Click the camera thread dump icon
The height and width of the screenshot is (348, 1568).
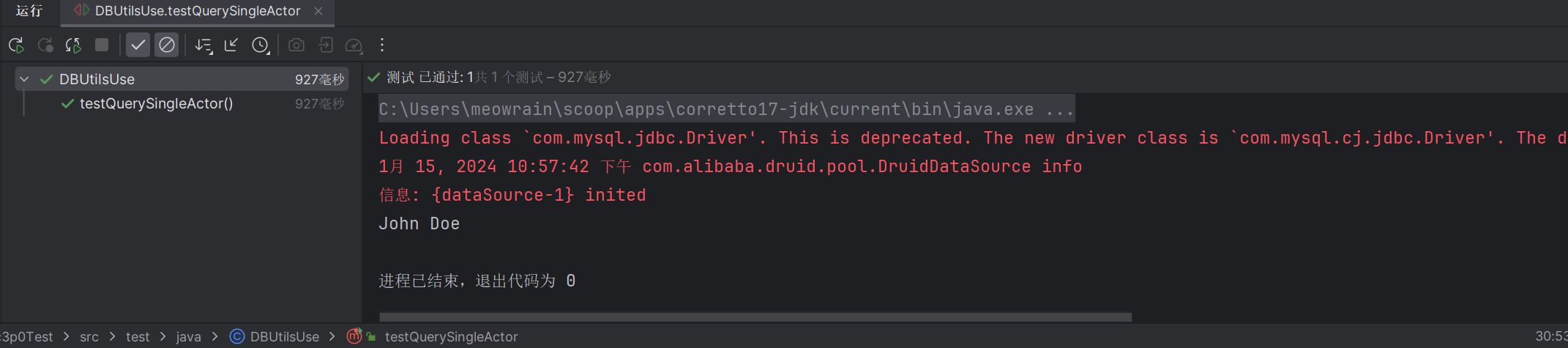296,45
